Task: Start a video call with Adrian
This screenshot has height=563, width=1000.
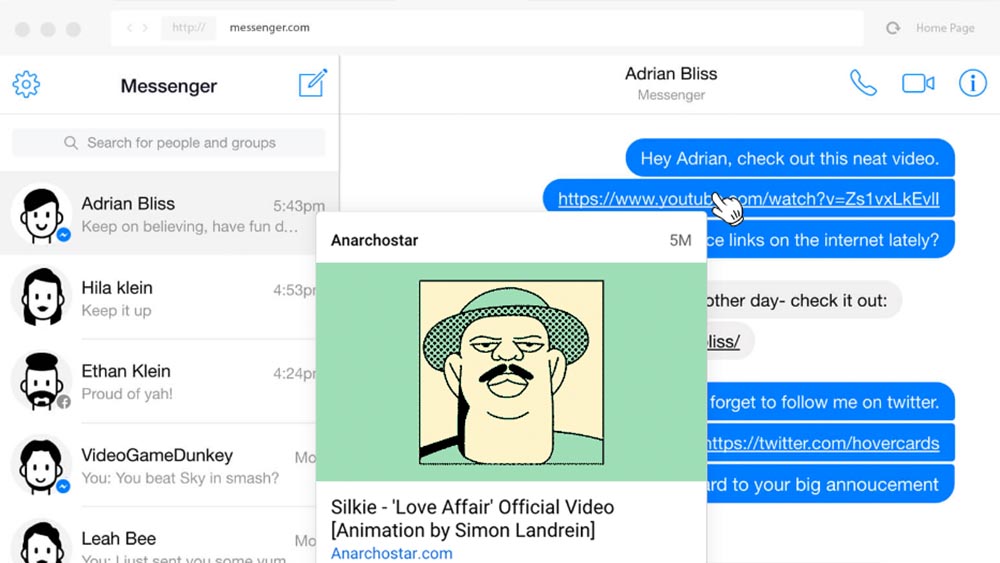Action: pos(917,83)
